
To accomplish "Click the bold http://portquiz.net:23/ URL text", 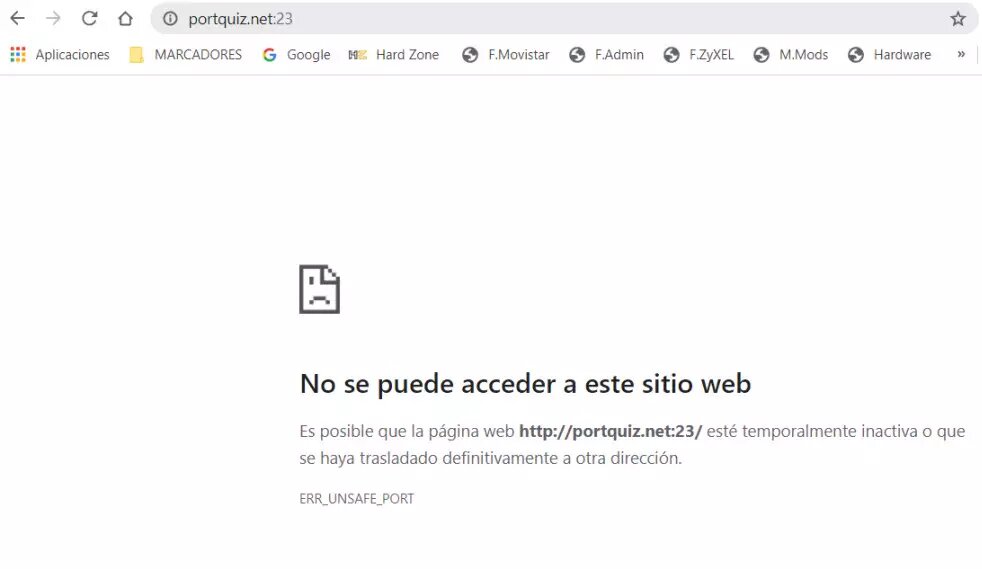I will point(610,431).
